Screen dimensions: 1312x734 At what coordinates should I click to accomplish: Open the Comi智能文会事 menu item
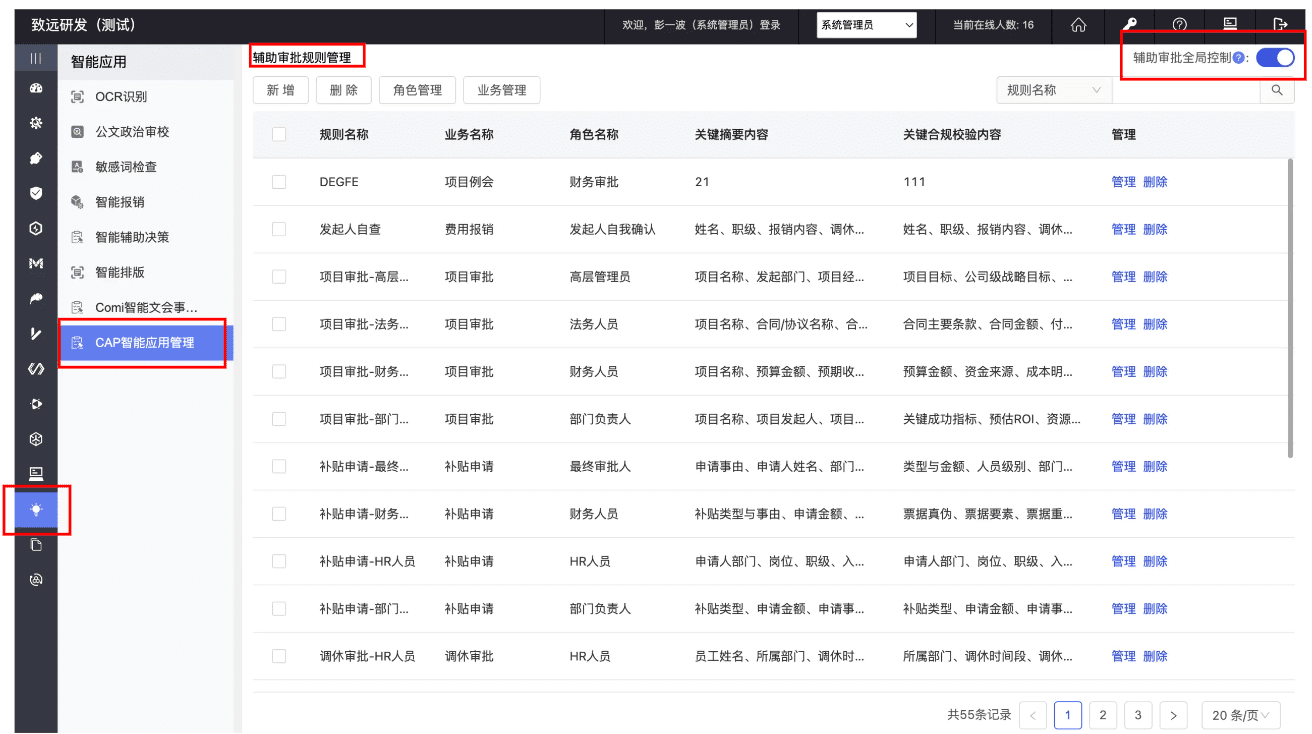coord(145,307)
